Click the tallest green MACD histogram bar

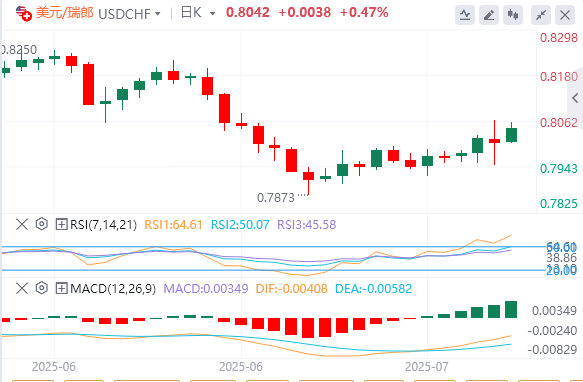[511, 309]
